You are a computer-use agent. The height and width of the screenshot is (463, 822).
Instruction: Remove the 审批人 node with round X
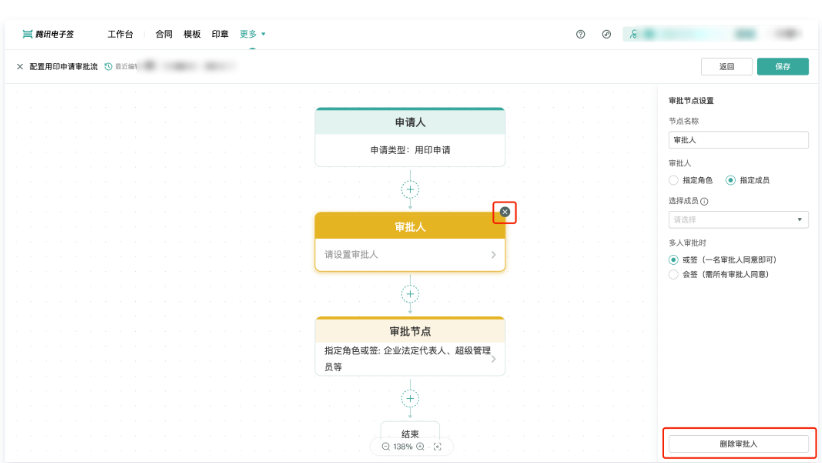pyautogui.click(x=505, y=212)
